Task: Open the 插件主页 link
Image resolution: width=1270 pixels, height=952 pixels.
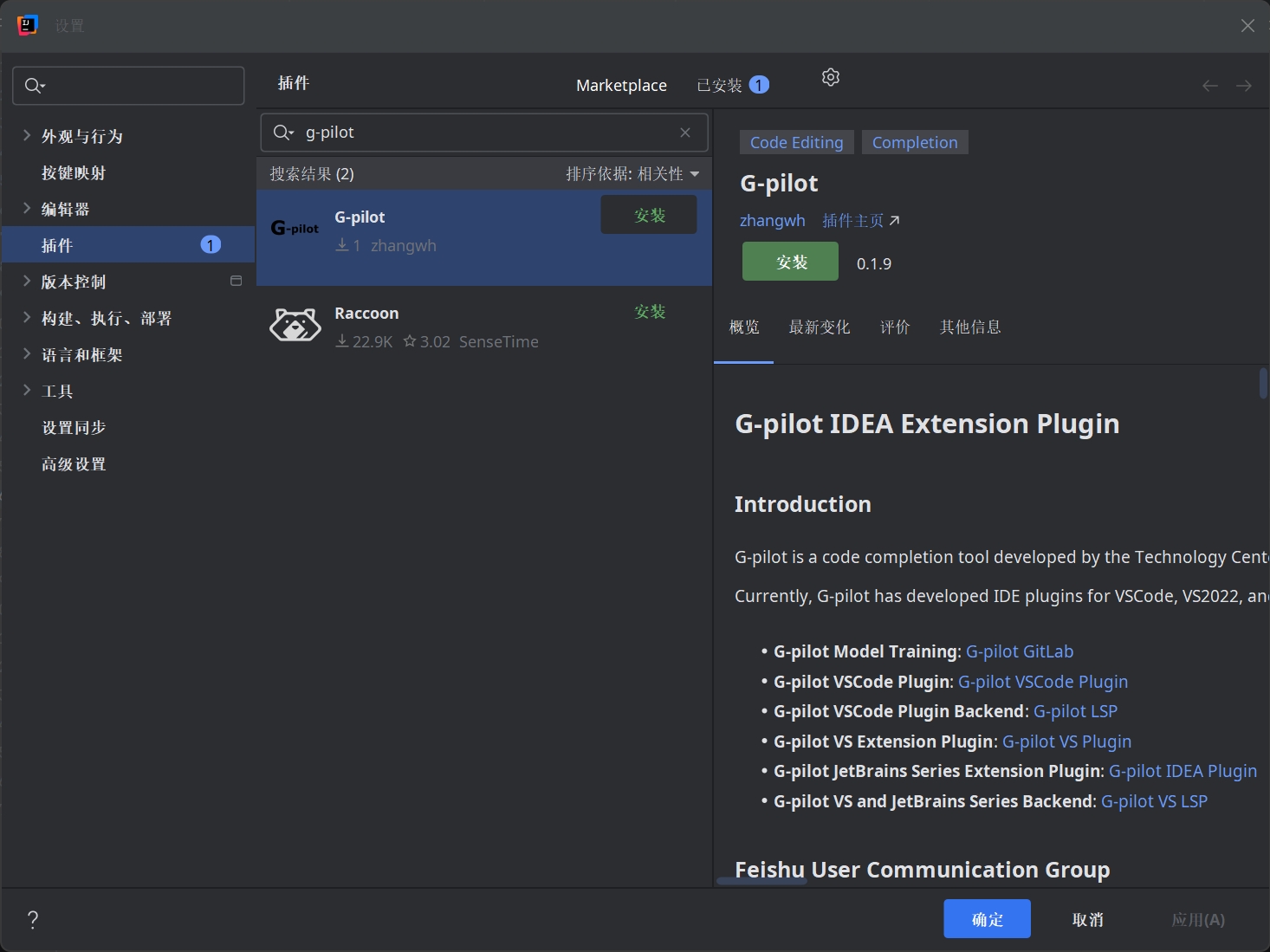Action: point(861,220)
